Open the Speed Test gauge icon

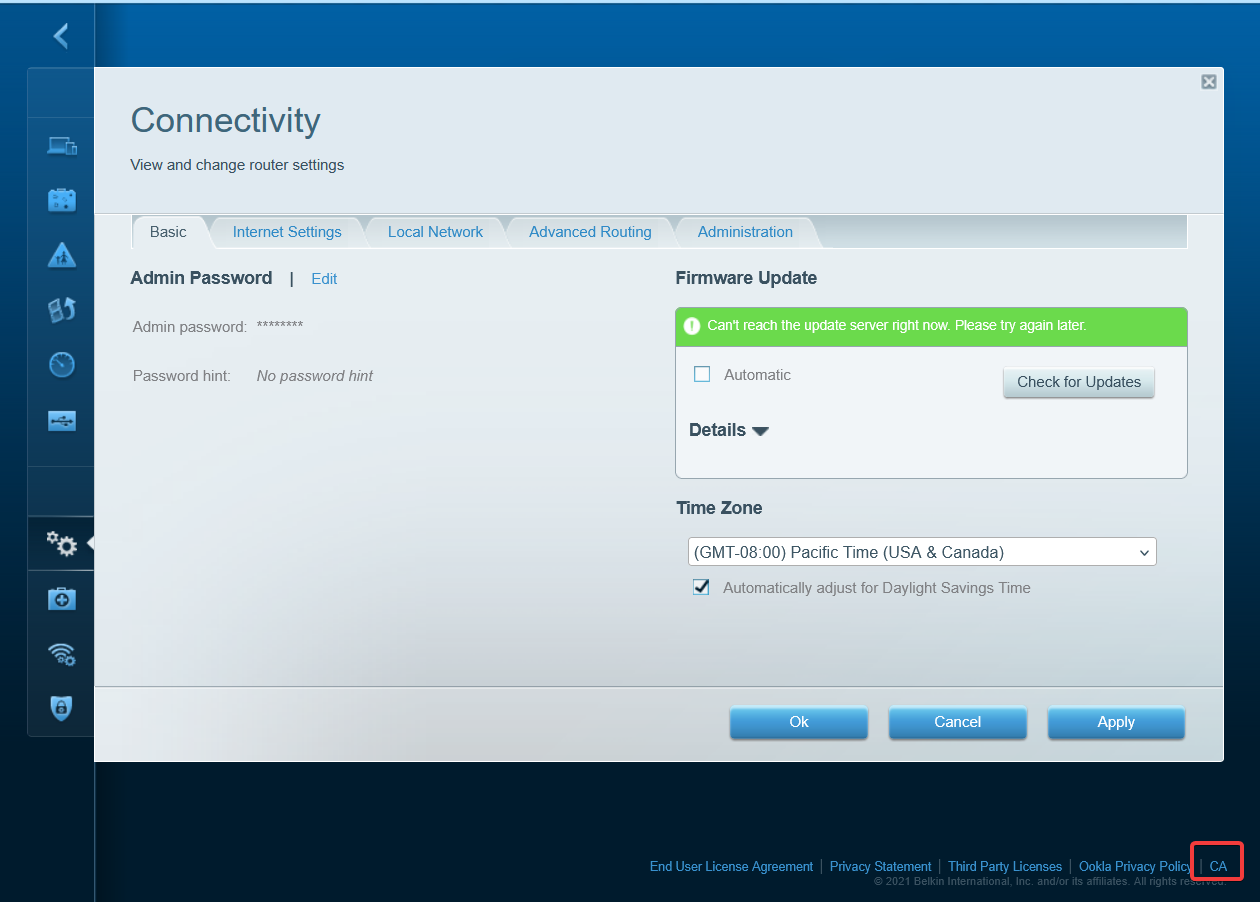click(62, 365)
